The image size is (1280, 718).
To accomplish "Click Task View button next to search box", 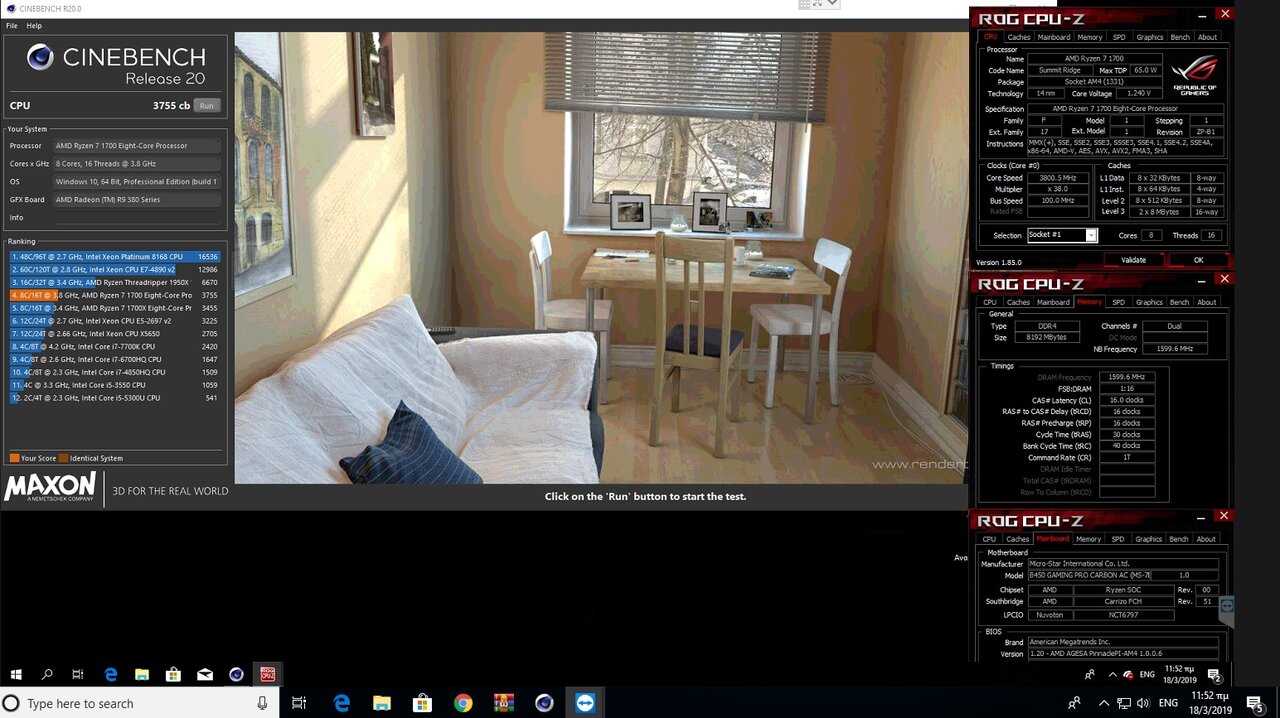I will (298, 703).
